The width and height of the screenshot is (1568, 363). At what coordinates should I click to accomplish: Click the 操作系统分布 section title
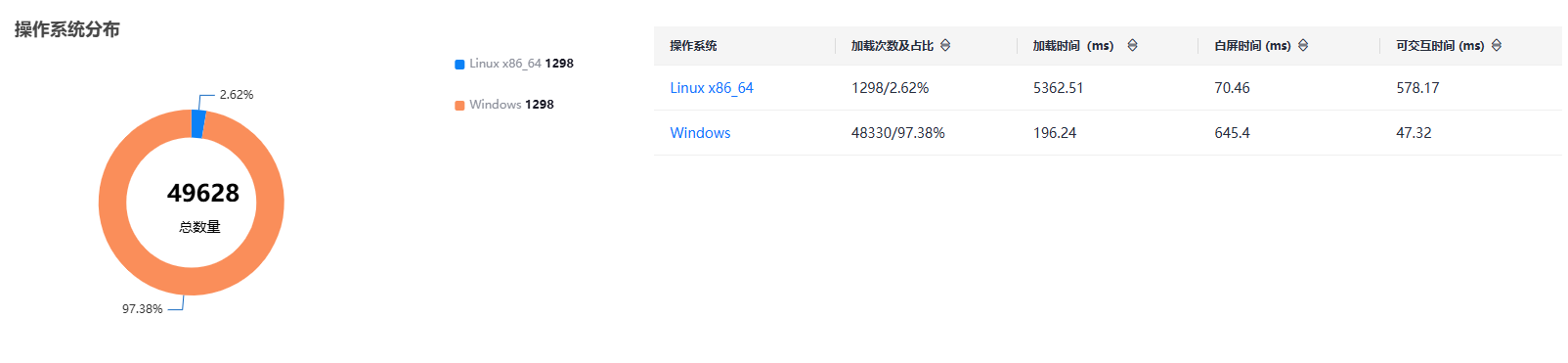(x=67, y=29)
